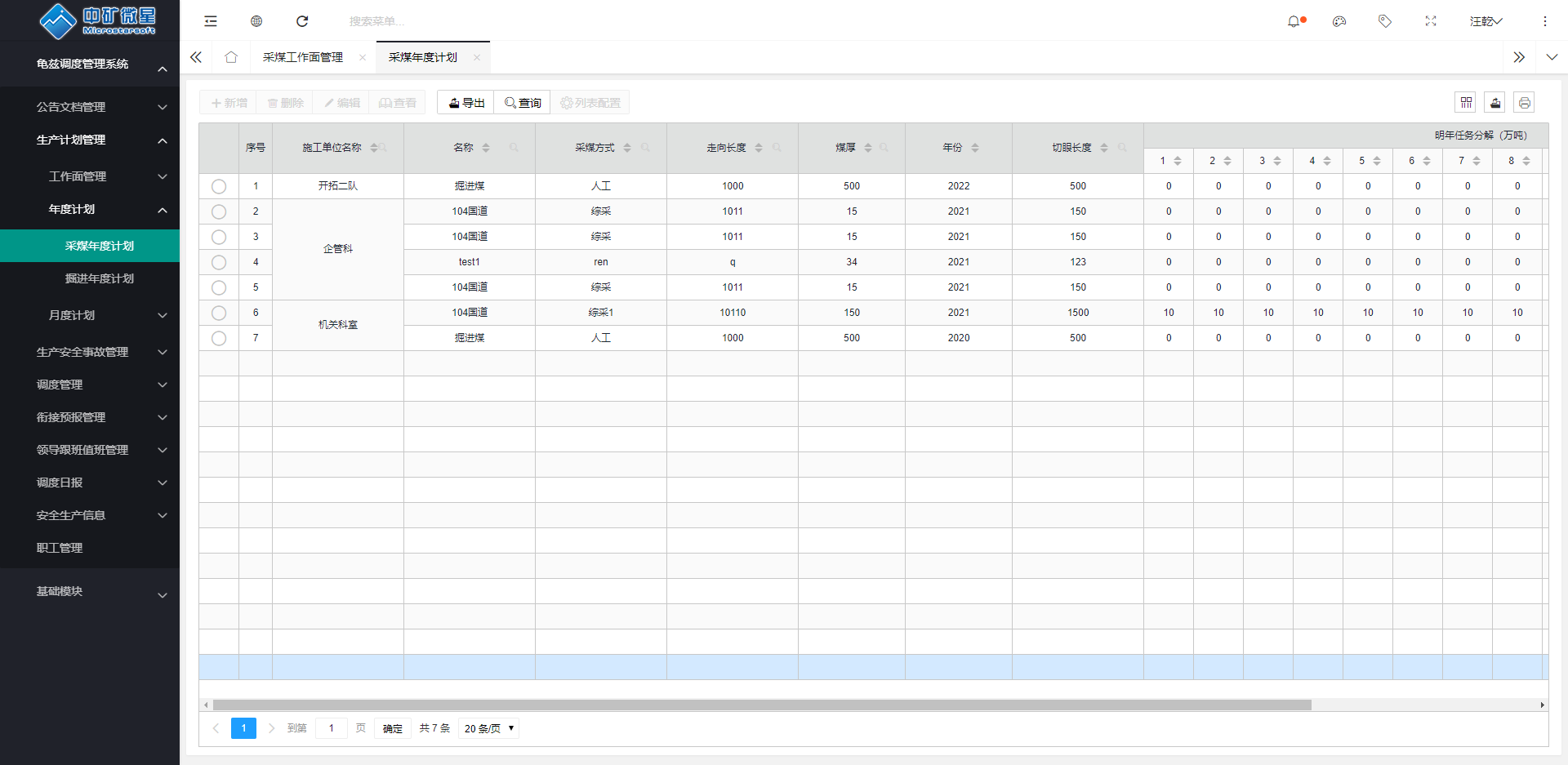Open the notification bell

[x=1294, y=21]
